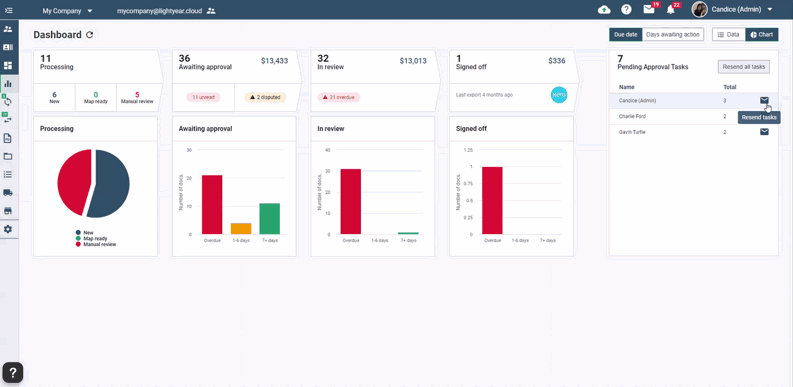Image resolution: width=793 pixels, height=387 pixels.
Task: Expand the sidebar navigation menu
Action: coord(8,10)
